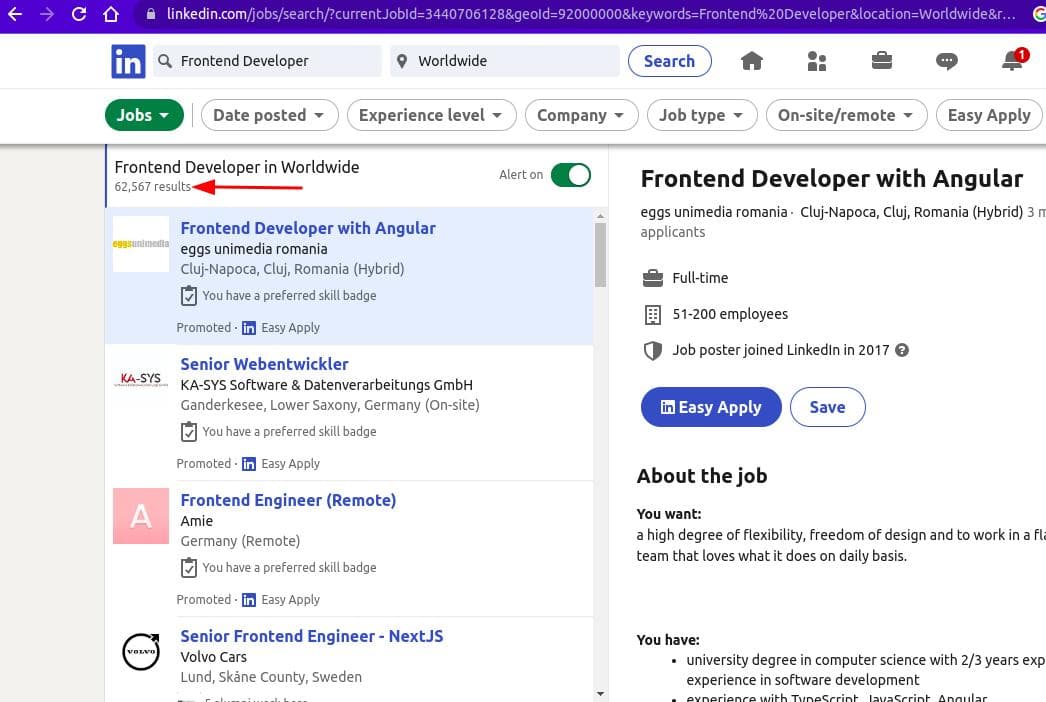Click skill badge icon under Amie job
The width and height of the screenshot is (1046, 702).
pyautogui.click(x=189, y=568)
